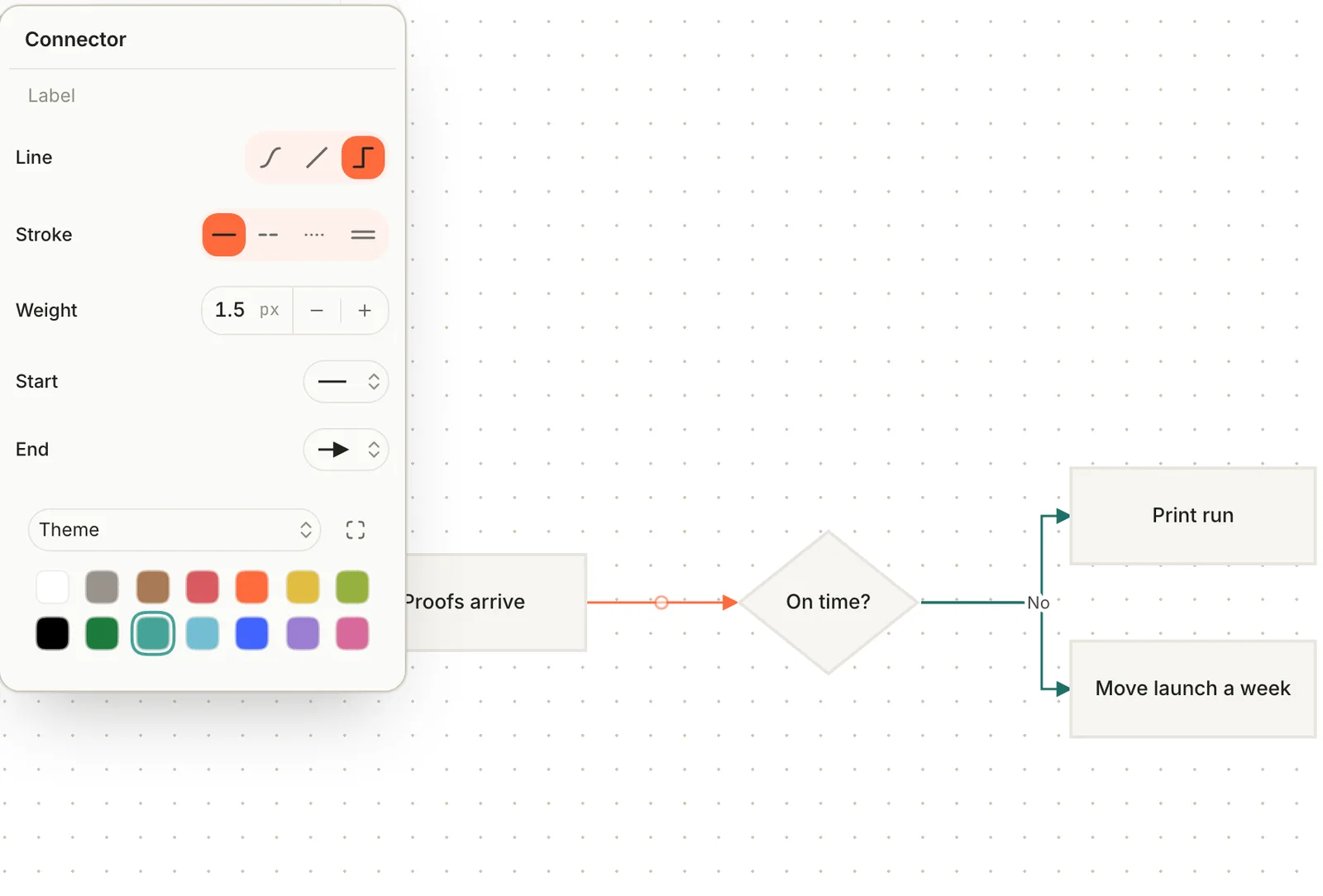Select the Proofs arrive box

(496, 603)
